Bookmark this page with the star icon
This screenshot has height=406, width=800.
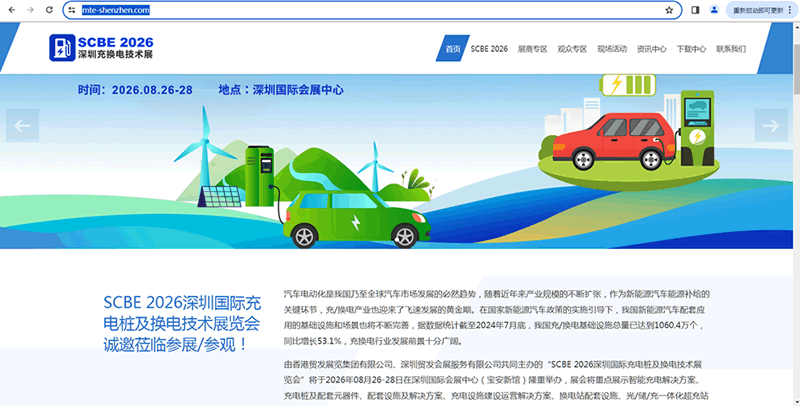[x=669, y=10]
